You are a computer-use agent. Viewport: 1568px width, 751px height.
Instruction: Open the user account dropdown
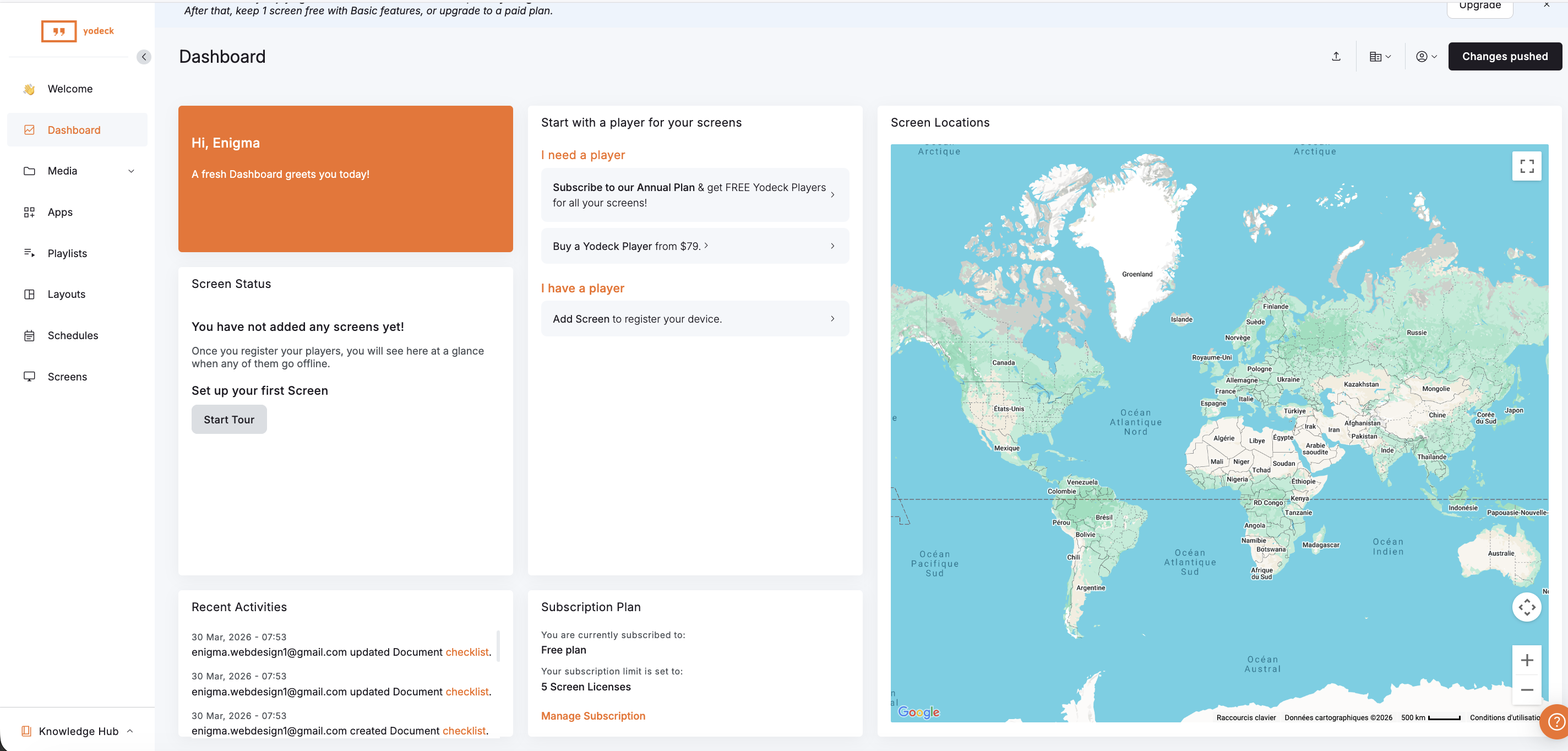click(1425, 57)
